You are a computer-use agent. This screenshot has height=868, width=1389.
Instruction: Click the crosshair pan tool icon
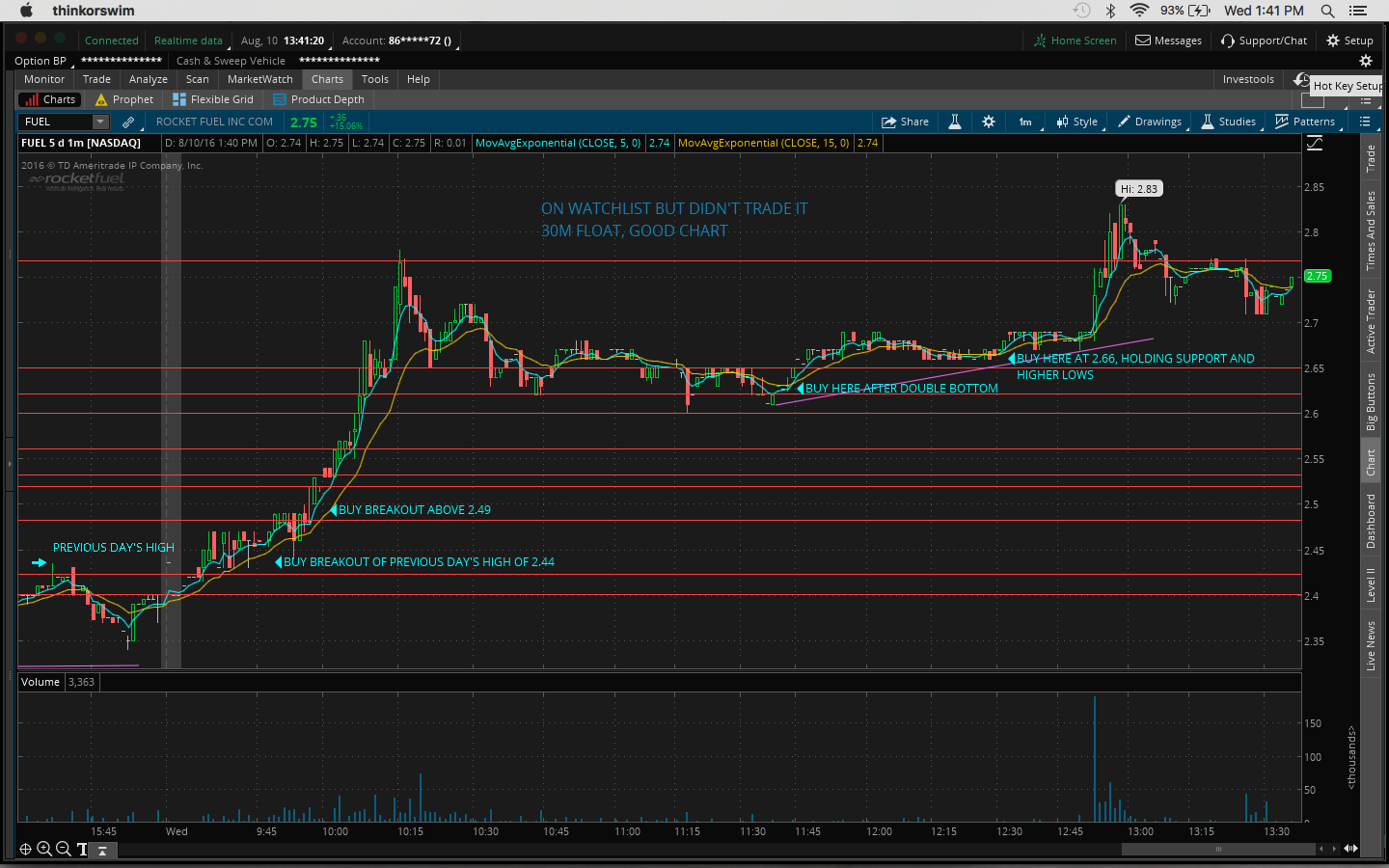(x=25, y=849)
